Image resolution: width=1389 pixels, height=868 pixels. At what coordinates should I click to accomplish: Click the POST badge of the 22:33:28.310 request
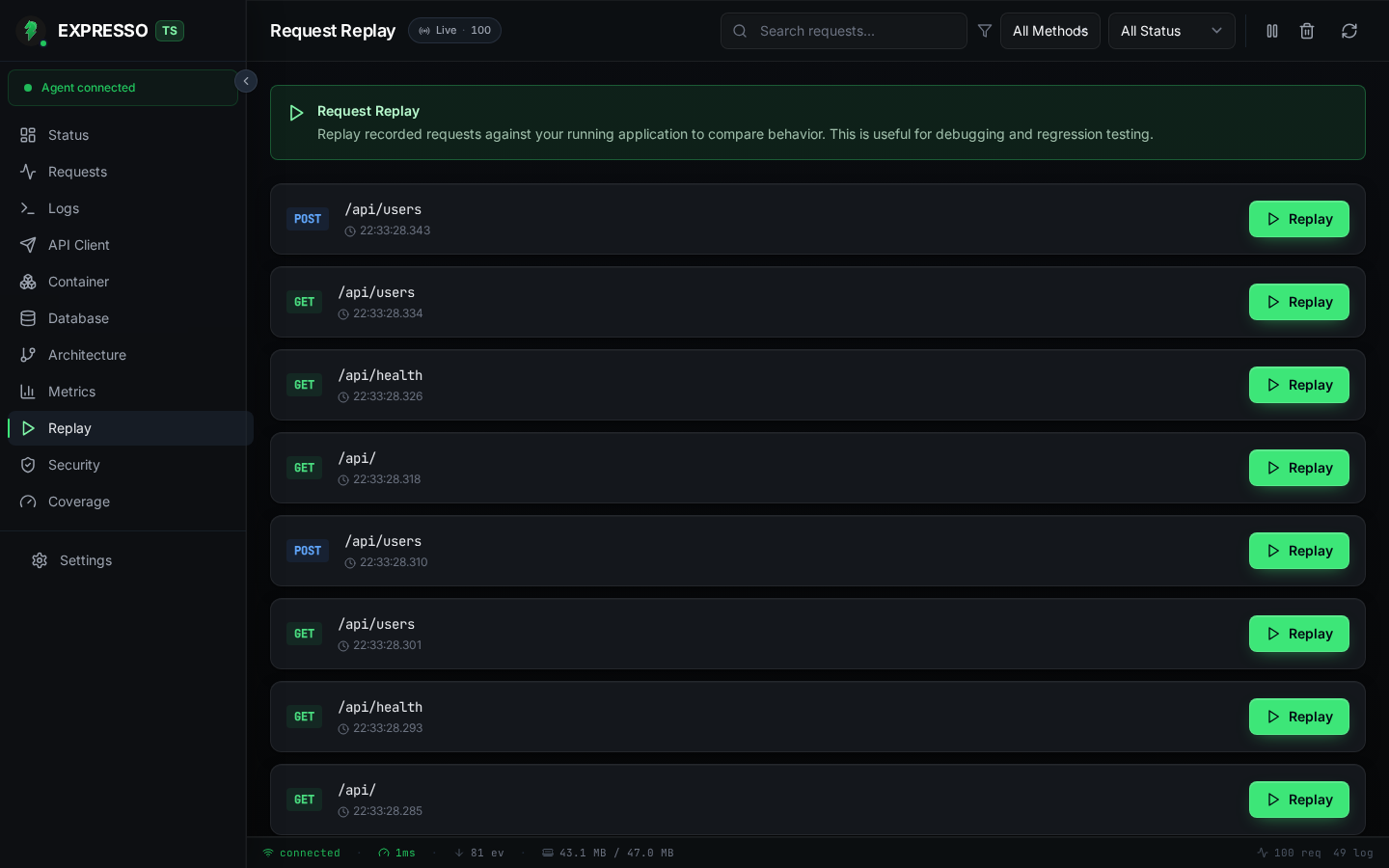click(x=308, y=551)
